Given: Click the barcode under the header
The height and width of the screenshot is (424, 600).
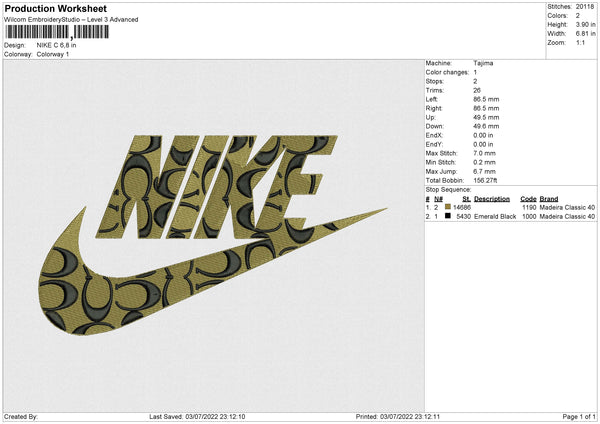Looking at the screenshot, I should pos(57,32).
